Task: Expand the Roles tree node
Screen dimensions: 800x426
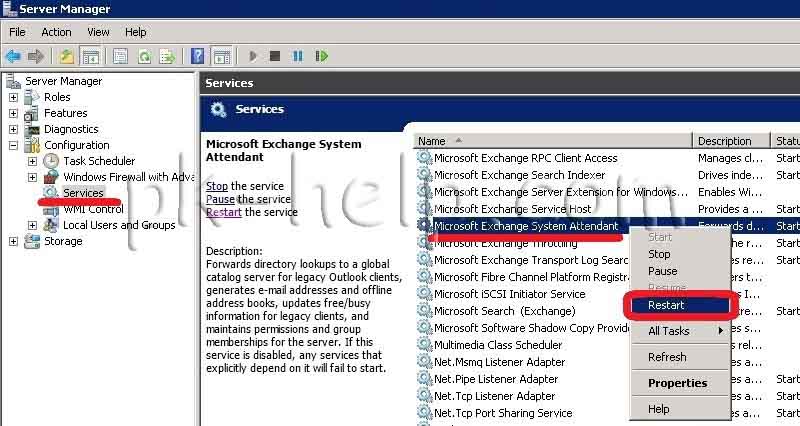Action: [13, 97]
